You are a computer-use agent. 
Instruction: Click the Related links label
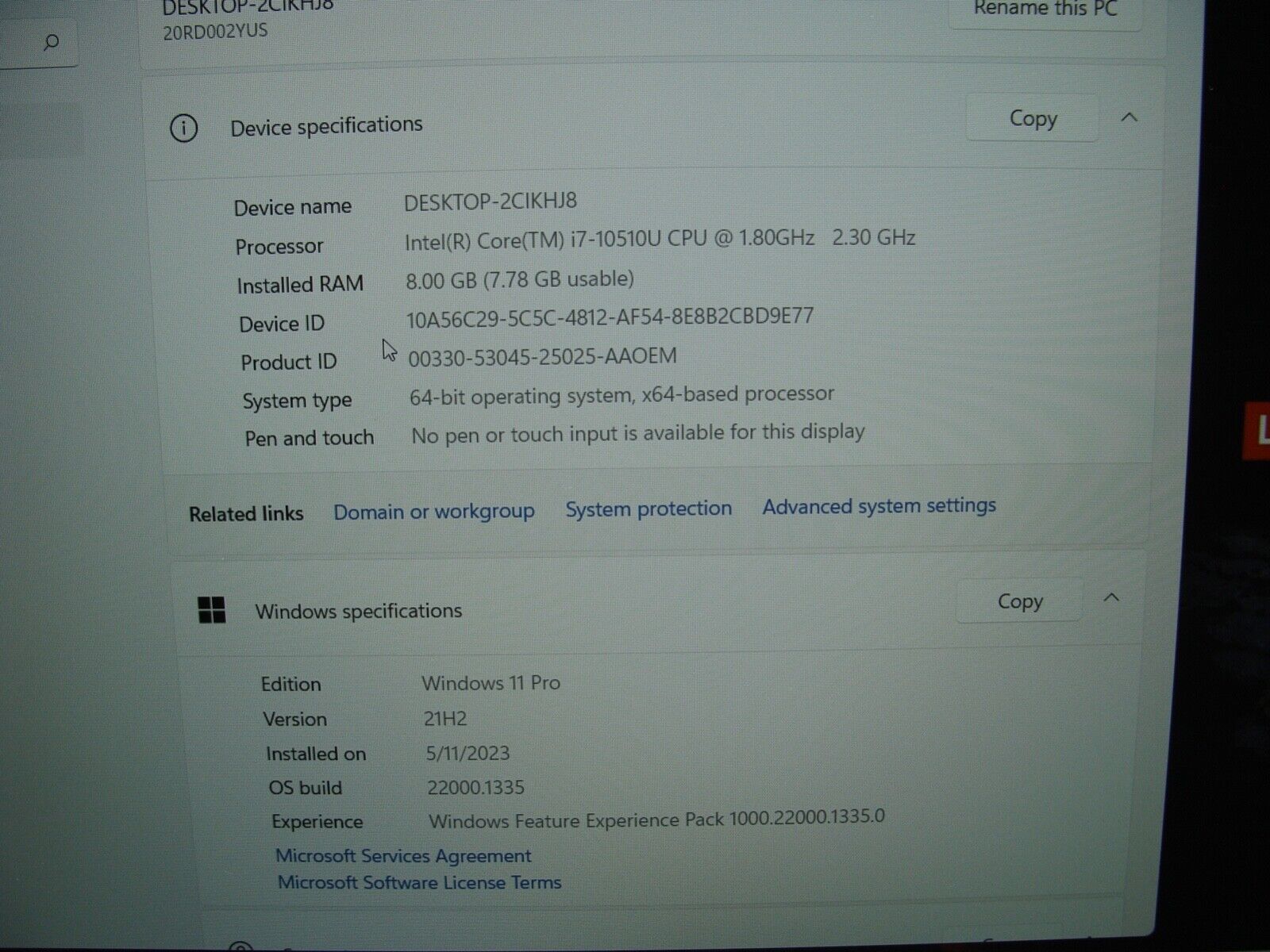246,514
